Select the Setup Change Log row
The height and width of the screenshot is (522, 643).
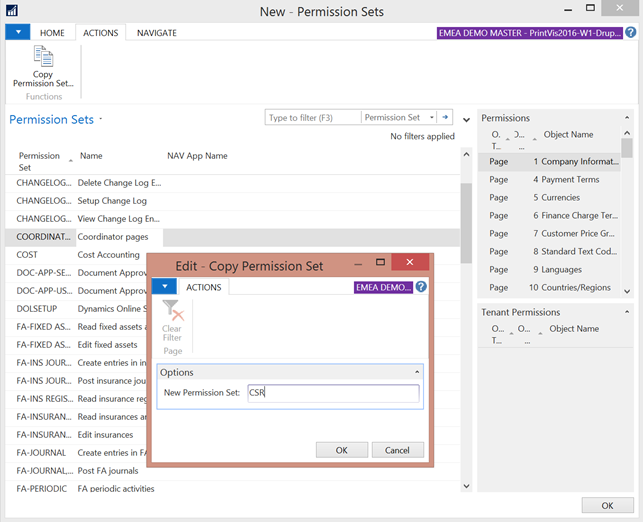pyautogui.click(x=232, y=201)
